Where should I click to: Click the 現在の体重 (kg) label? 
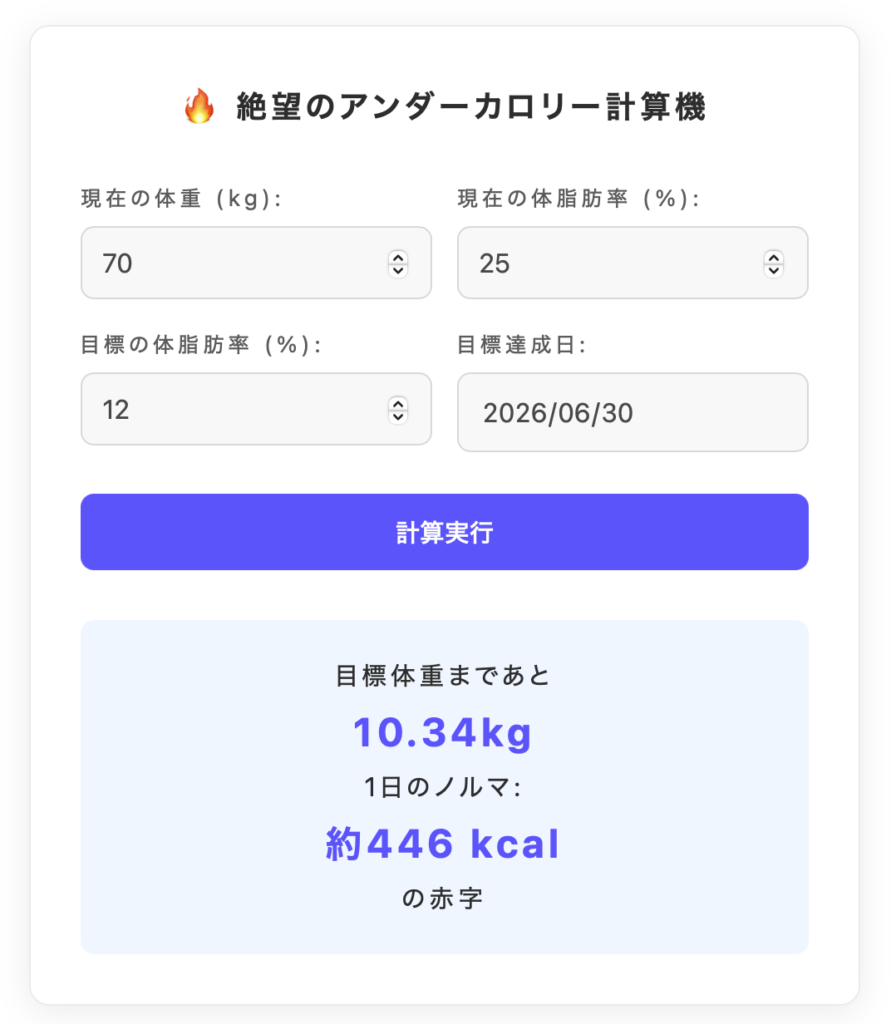click(181, 199)
